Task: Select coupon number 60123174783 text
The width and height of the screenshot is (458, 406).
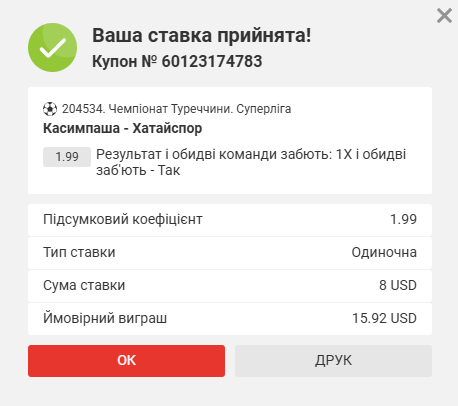Action: 212,61
